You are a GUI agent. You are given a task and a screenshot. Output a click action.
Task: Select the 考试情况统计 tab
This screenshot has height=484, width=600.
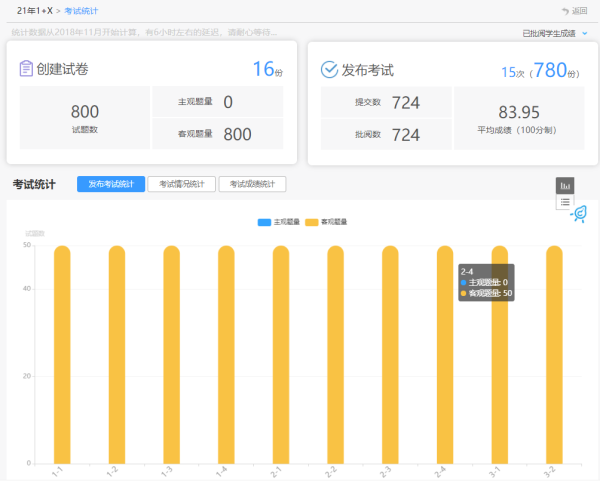pyautogui.click(x=181, y=184)
